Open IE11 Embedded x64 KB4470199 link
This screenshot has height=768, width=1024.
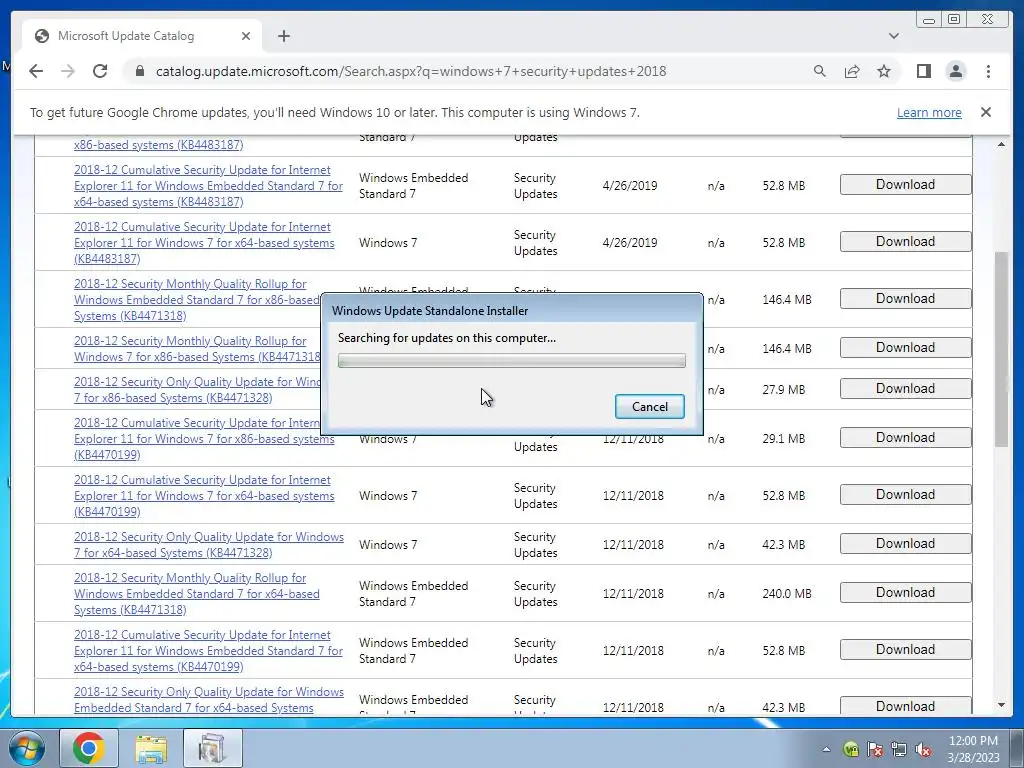[208, 650]
